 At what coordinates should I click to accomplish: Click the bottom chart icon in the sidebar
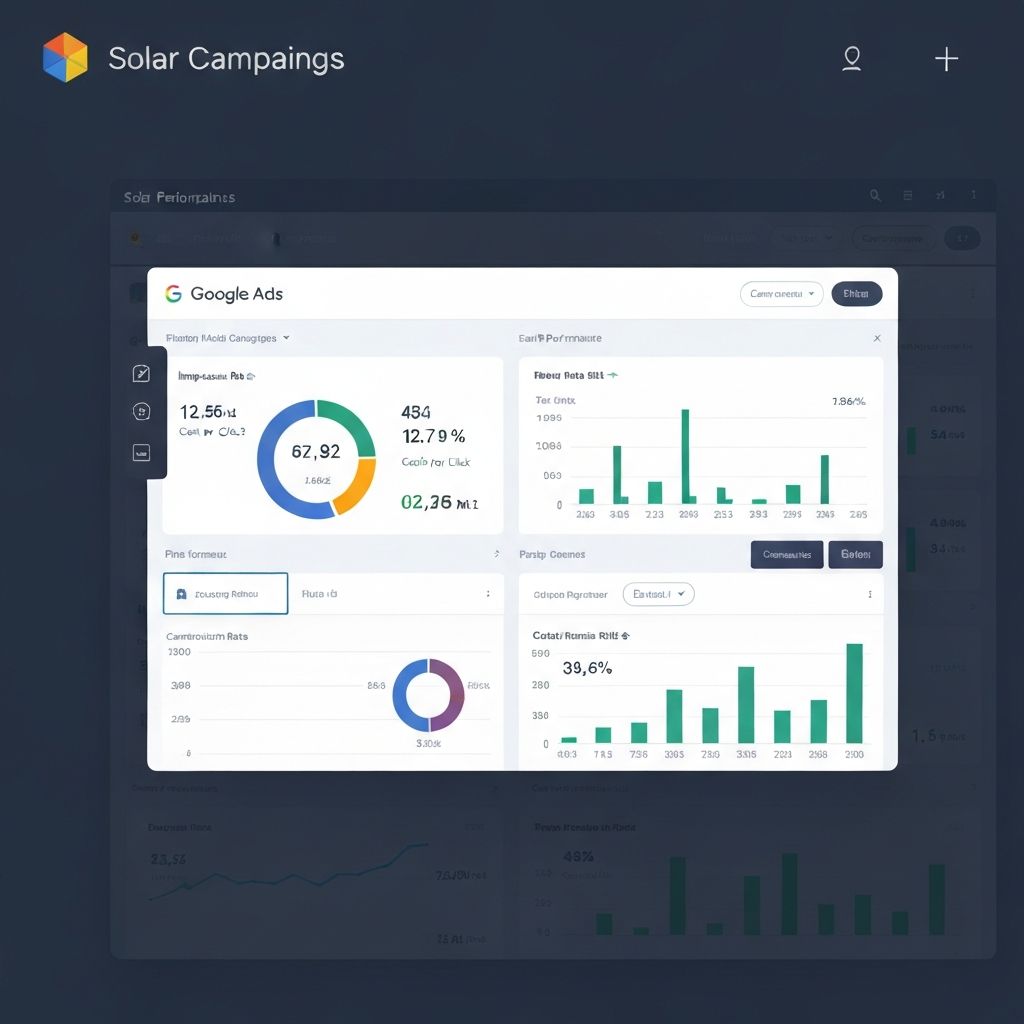(x=141, y=451)
